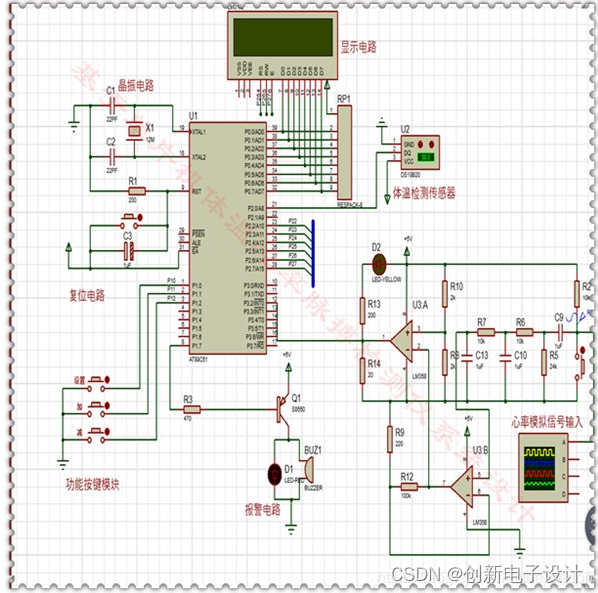This screenshot has width=598, height=593.
Task: Click the 体温检测传感器 label
Action: (x=424, y=193)
